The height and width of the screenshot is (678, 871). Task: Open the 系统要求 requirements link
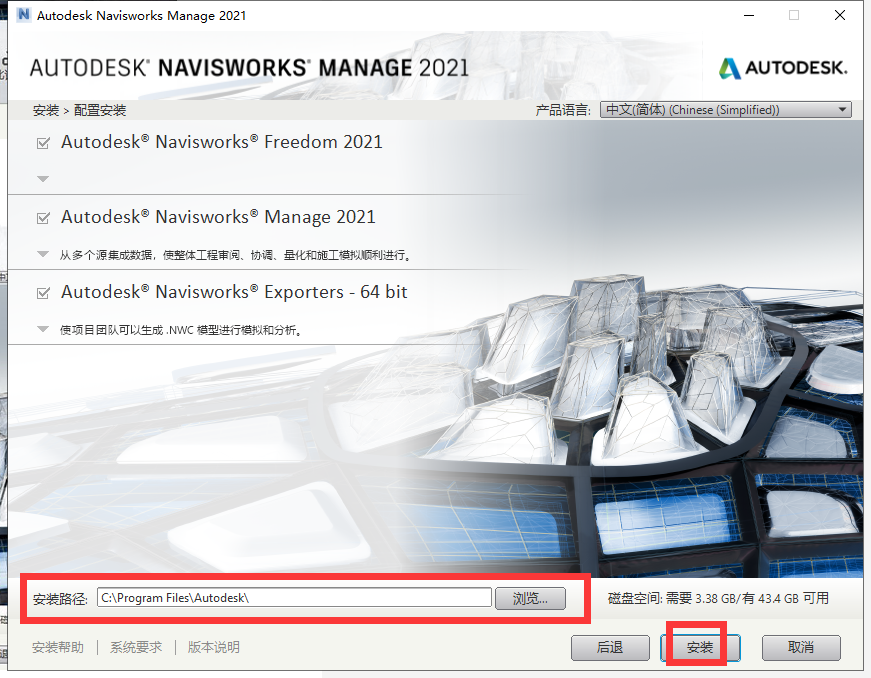coord(136,647)
